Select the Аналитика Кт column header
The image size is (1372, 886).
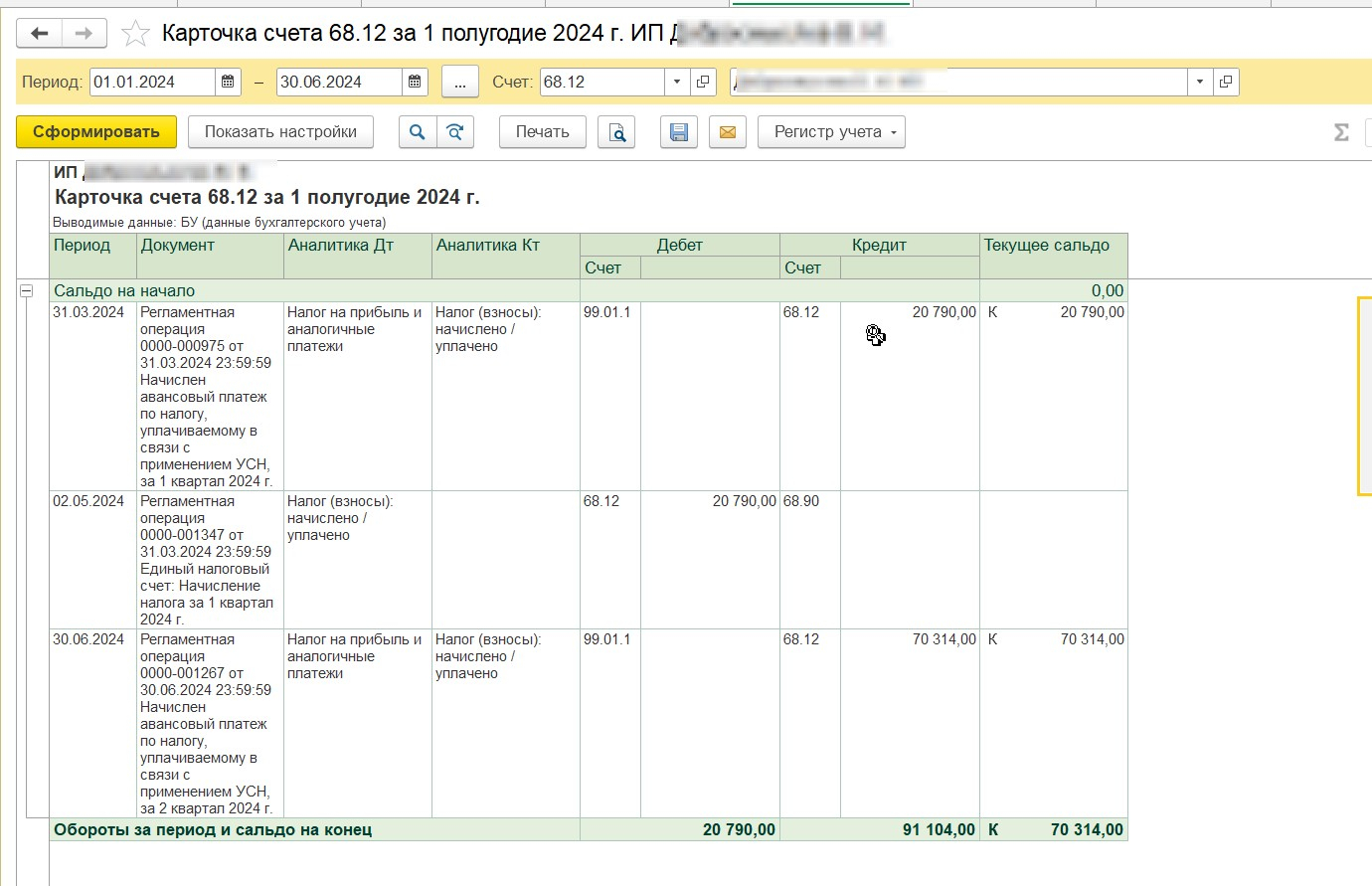(x=506, y=257)
